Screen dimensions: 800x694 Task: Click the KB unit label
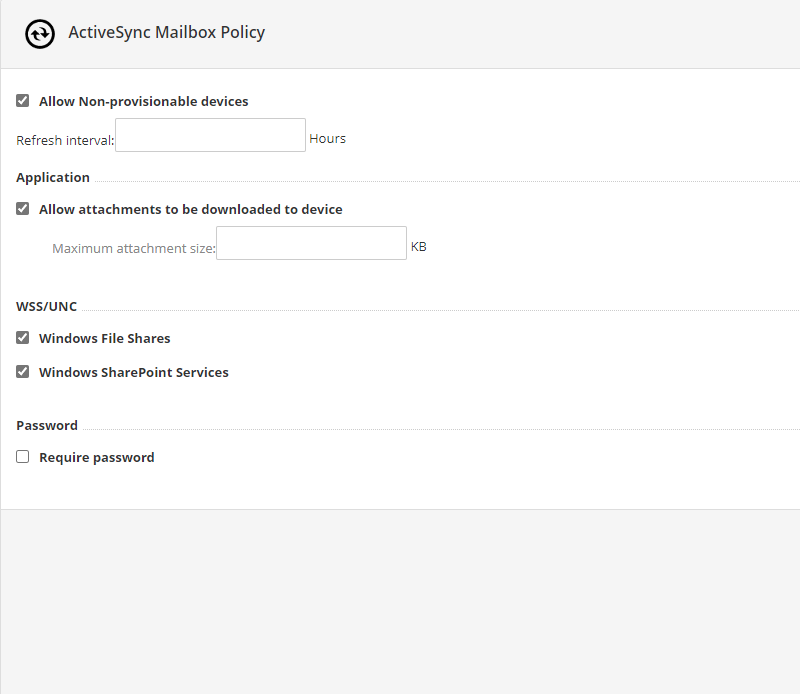click(x=419, y=247)
